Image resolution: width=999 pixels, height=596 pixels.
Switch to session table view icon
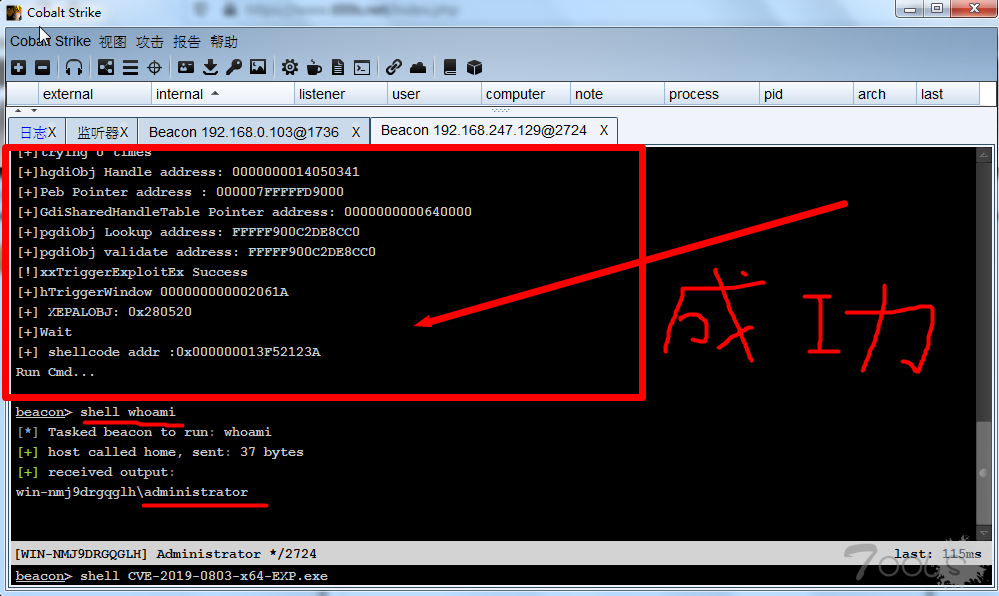tap(130, 68)
